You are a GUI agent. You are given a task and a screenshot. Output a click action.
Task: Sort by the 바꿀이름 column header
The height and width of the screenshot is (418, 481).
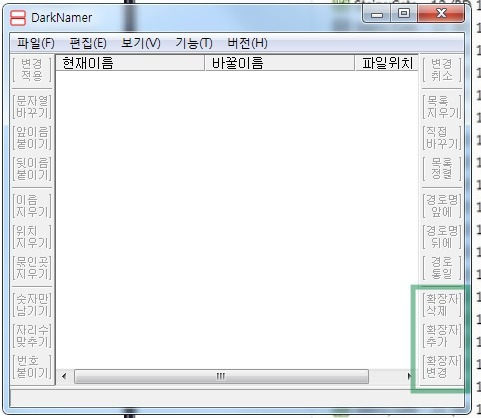click(280, 63)
